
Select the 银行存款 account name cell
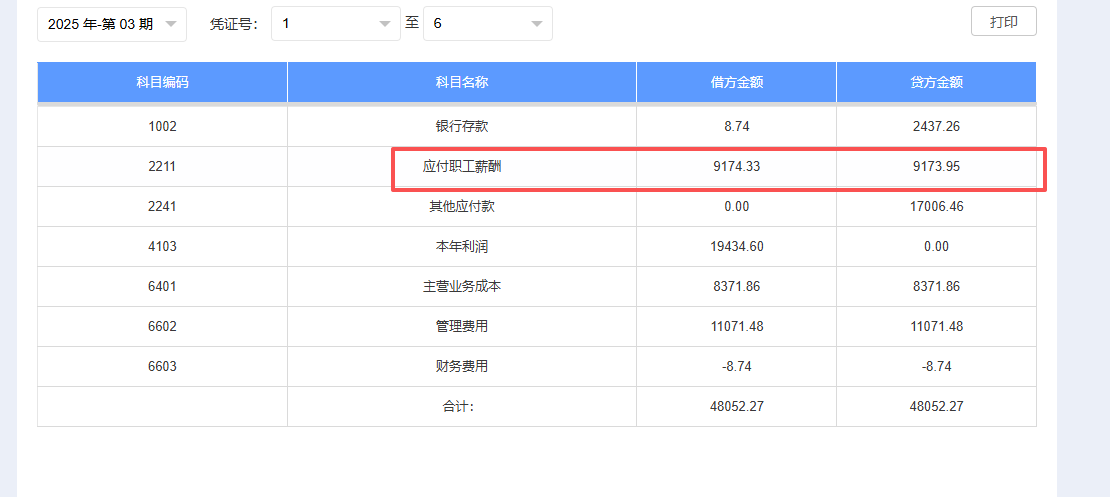(x=461, y=127)
